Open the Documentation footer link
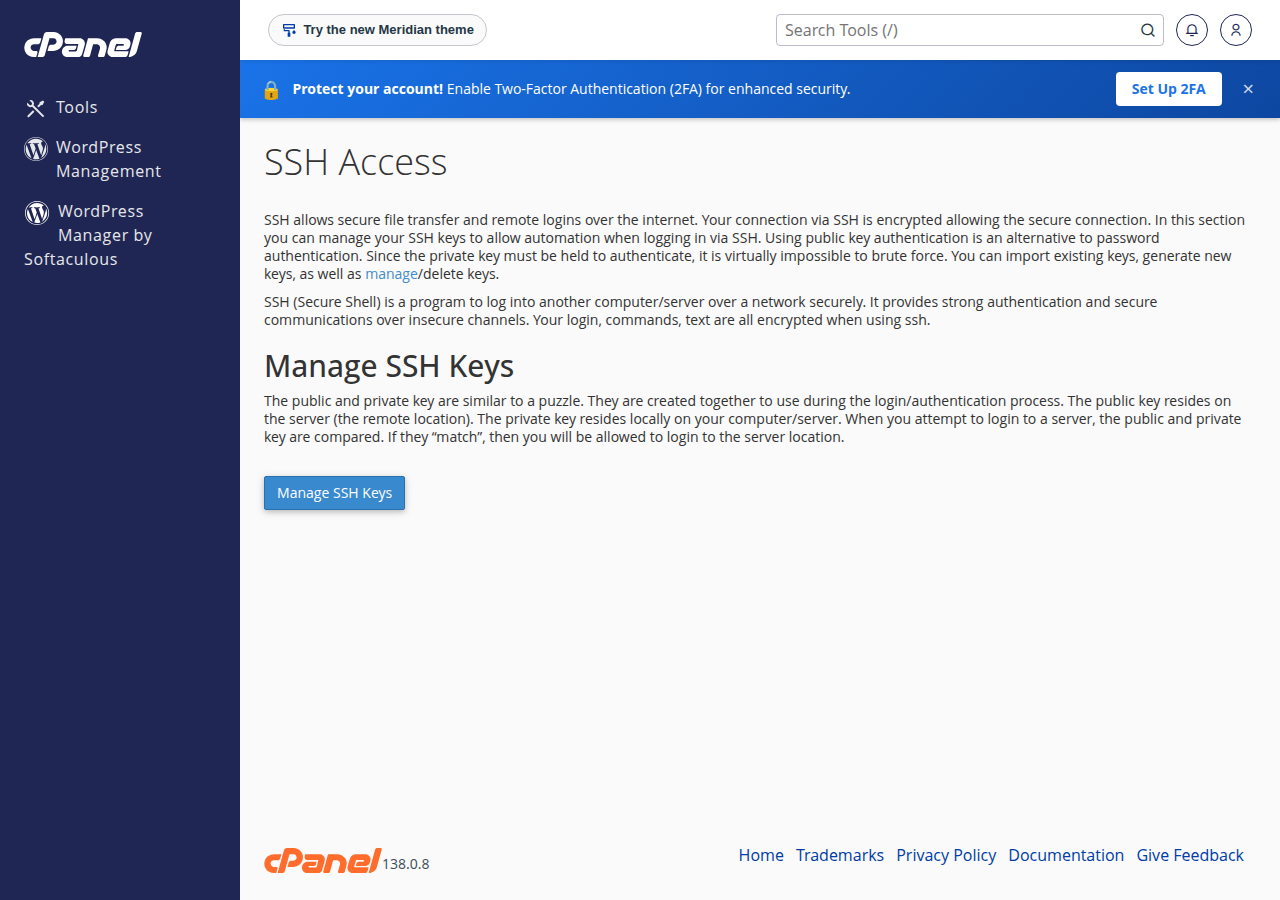Screen dimensions: 1280x900 [1066, 855]
